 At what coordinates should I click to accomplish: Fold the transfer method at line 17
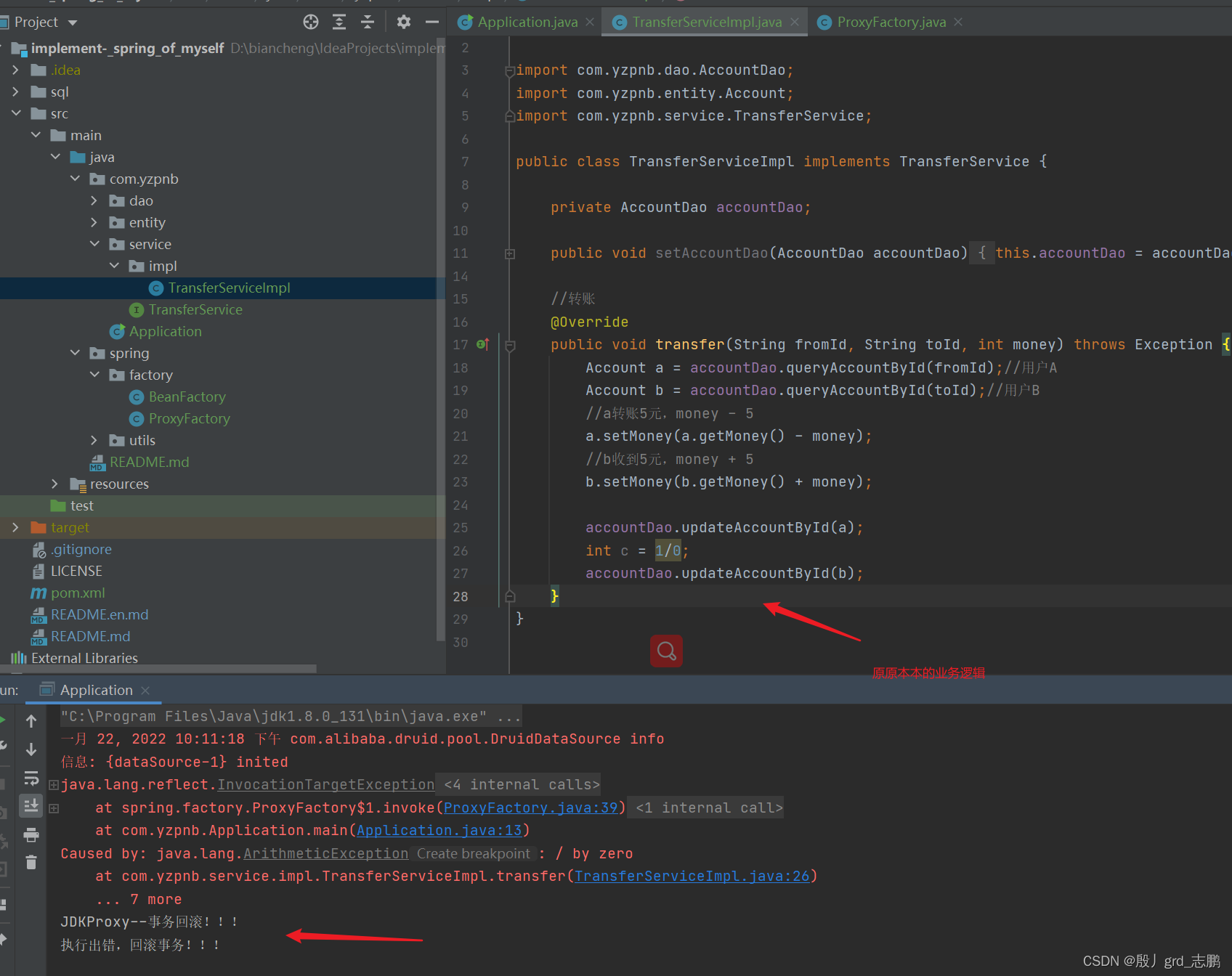(510, 345)
